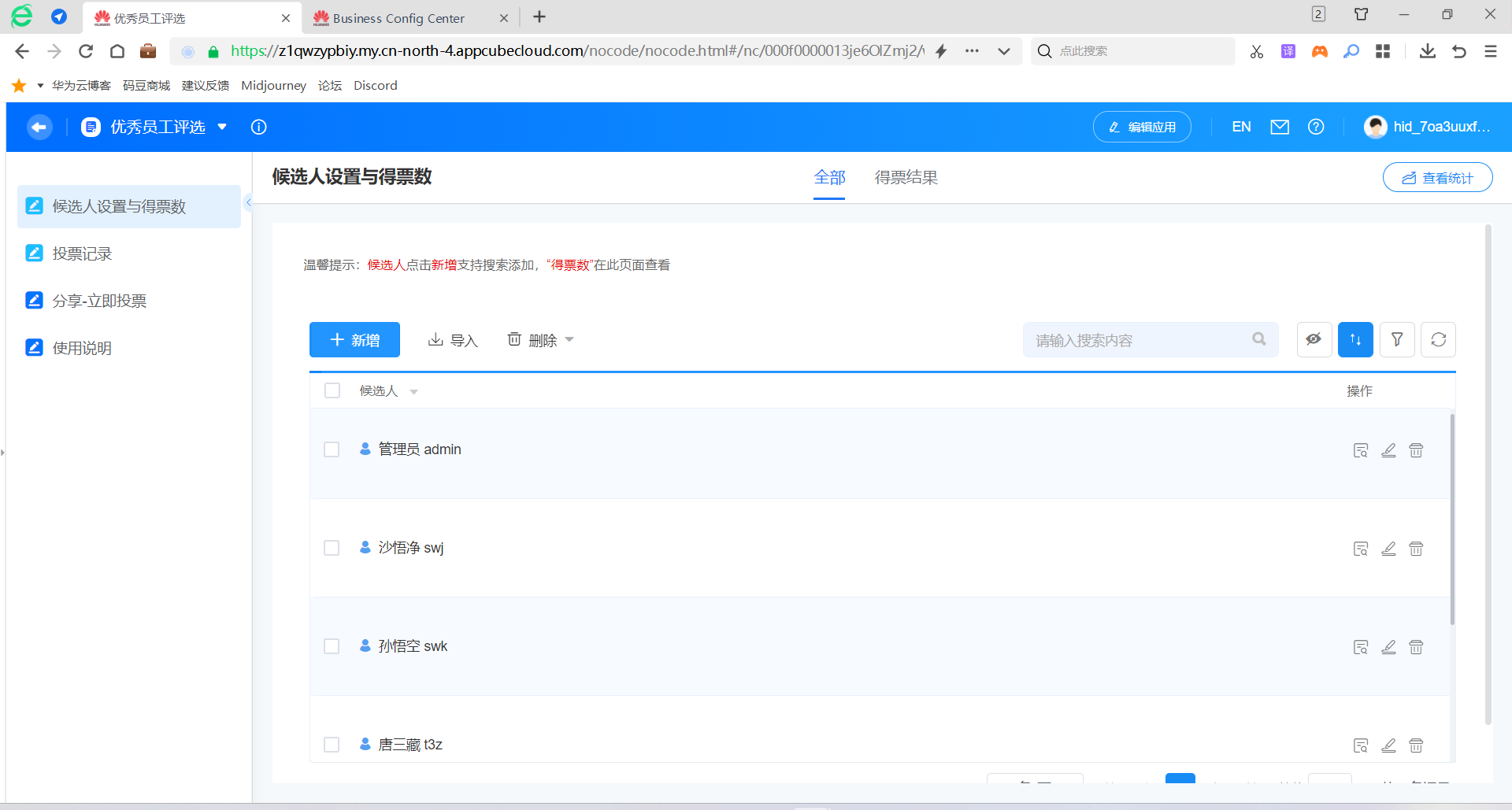
Task: Refresh the candidate list
Action: click(1439, 339)
